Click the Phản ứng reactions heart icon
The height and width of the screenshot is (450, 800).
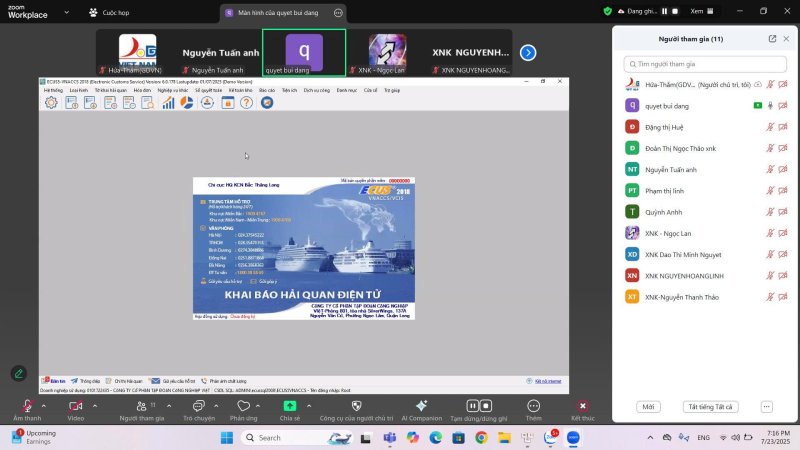(243, 406)
